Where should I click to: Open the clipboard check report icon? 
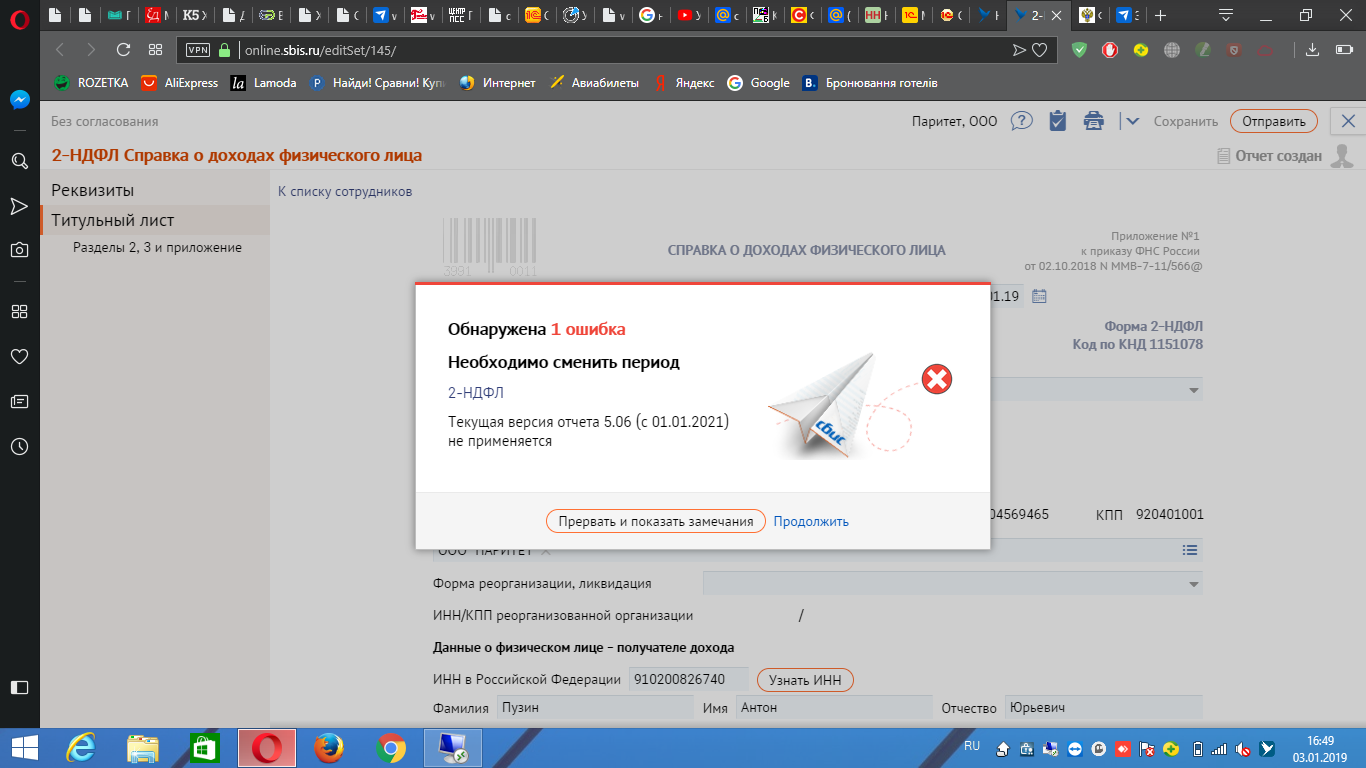pyautogui.click(x=1057, y=121)
